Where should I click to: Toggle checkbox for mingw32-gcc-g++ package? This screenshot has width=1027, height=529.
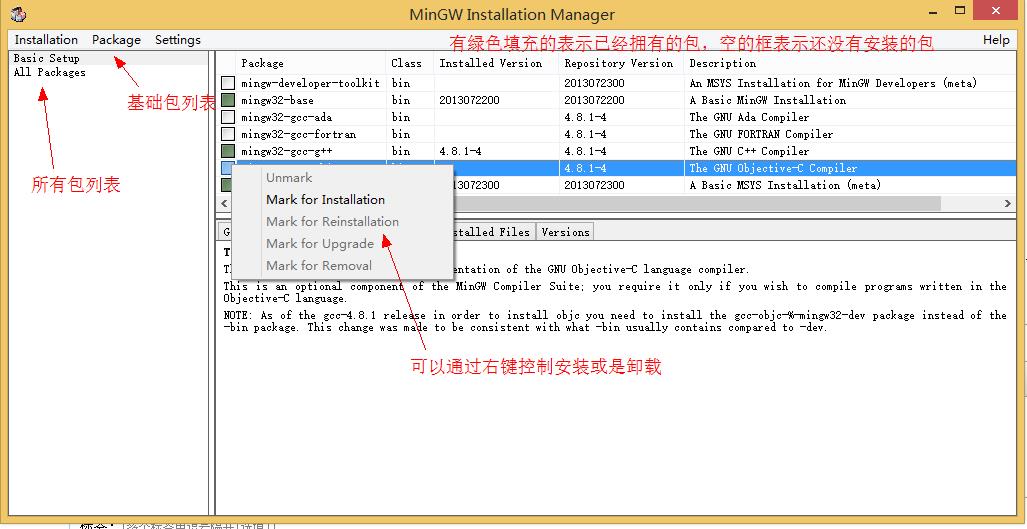pos(227,151)
